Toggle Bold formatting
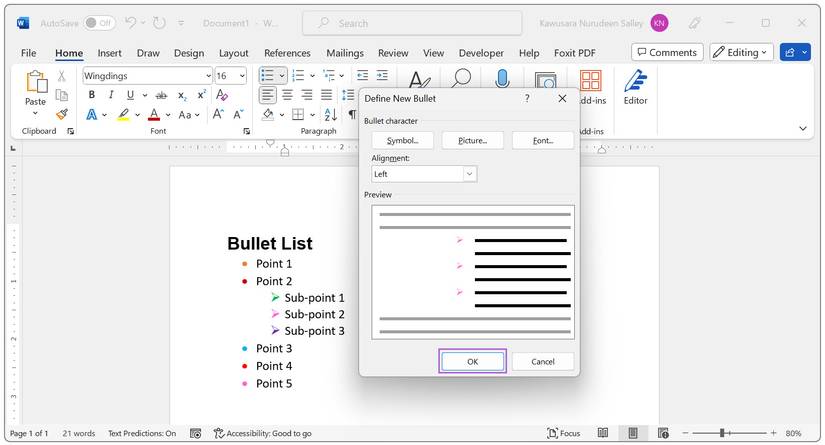This screenshot has width=825, height=445. pyautogui.click(x=92, y=95)
